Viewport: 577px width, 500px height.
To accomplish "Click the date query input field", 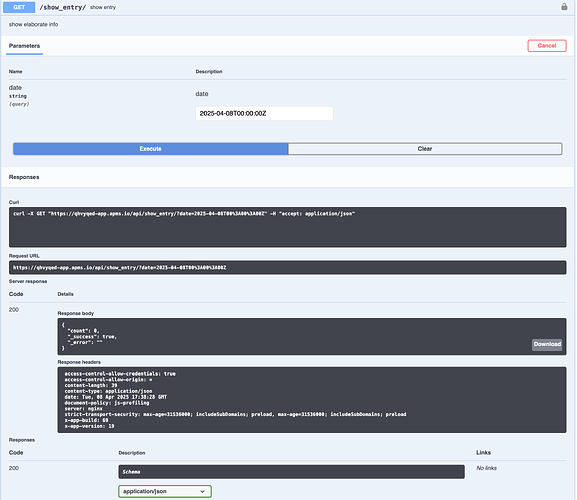I will click(x=264, y=113).
